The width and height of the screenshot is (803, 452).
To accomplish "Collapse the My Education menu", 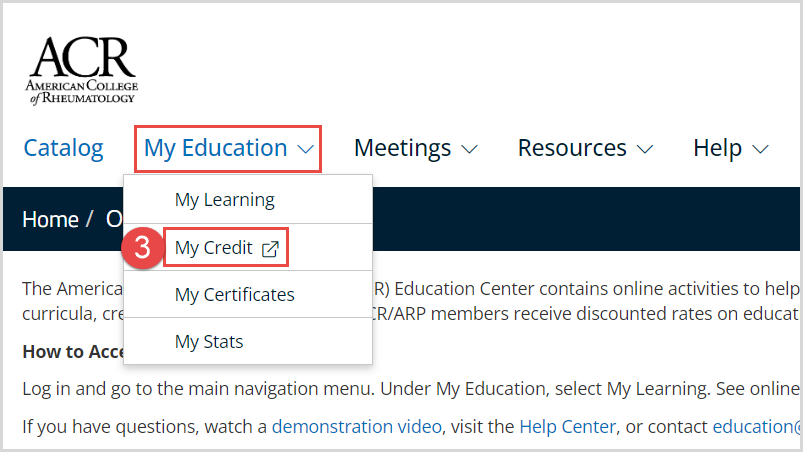I will tap(216, 148).
